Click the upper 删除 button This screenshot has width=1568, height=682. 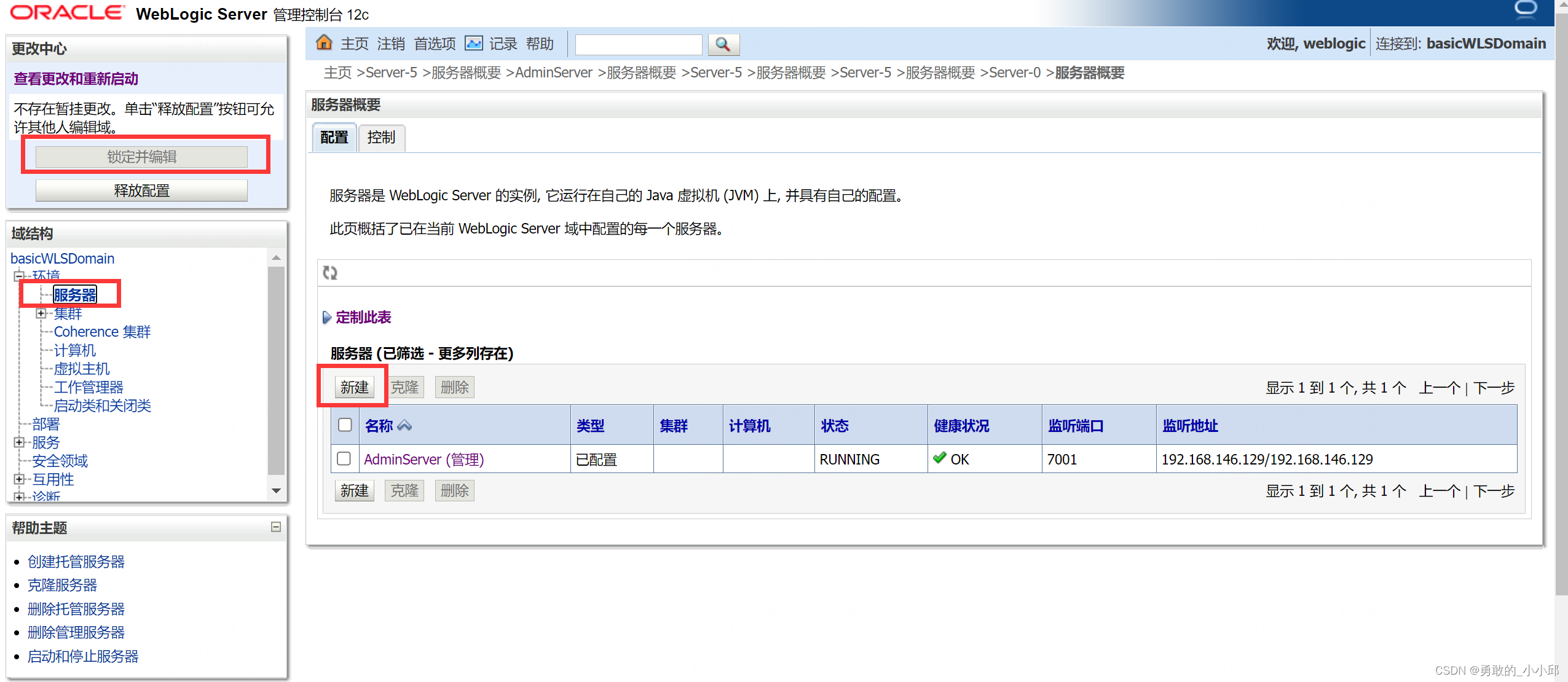(455, 387)
